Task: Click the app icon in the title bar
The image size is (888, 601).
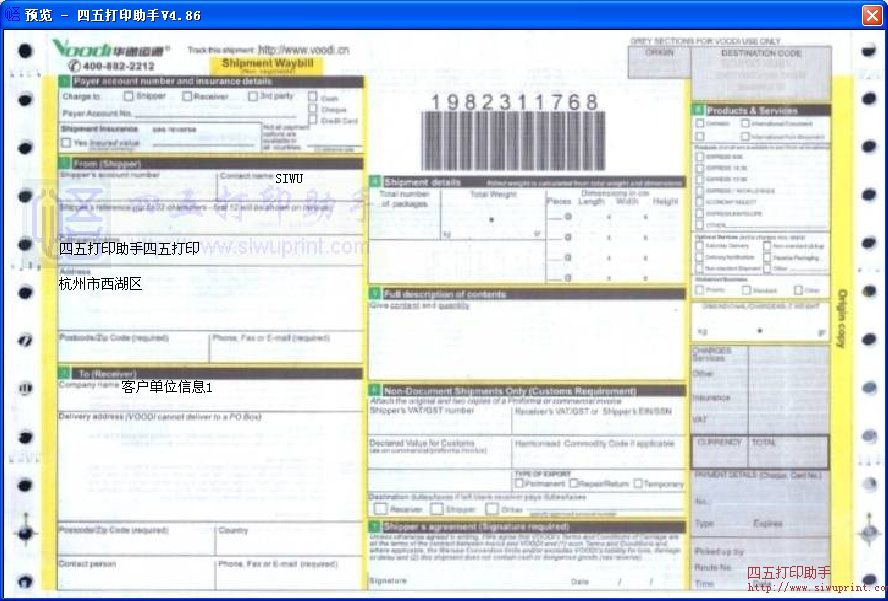Action: (12, 15)
